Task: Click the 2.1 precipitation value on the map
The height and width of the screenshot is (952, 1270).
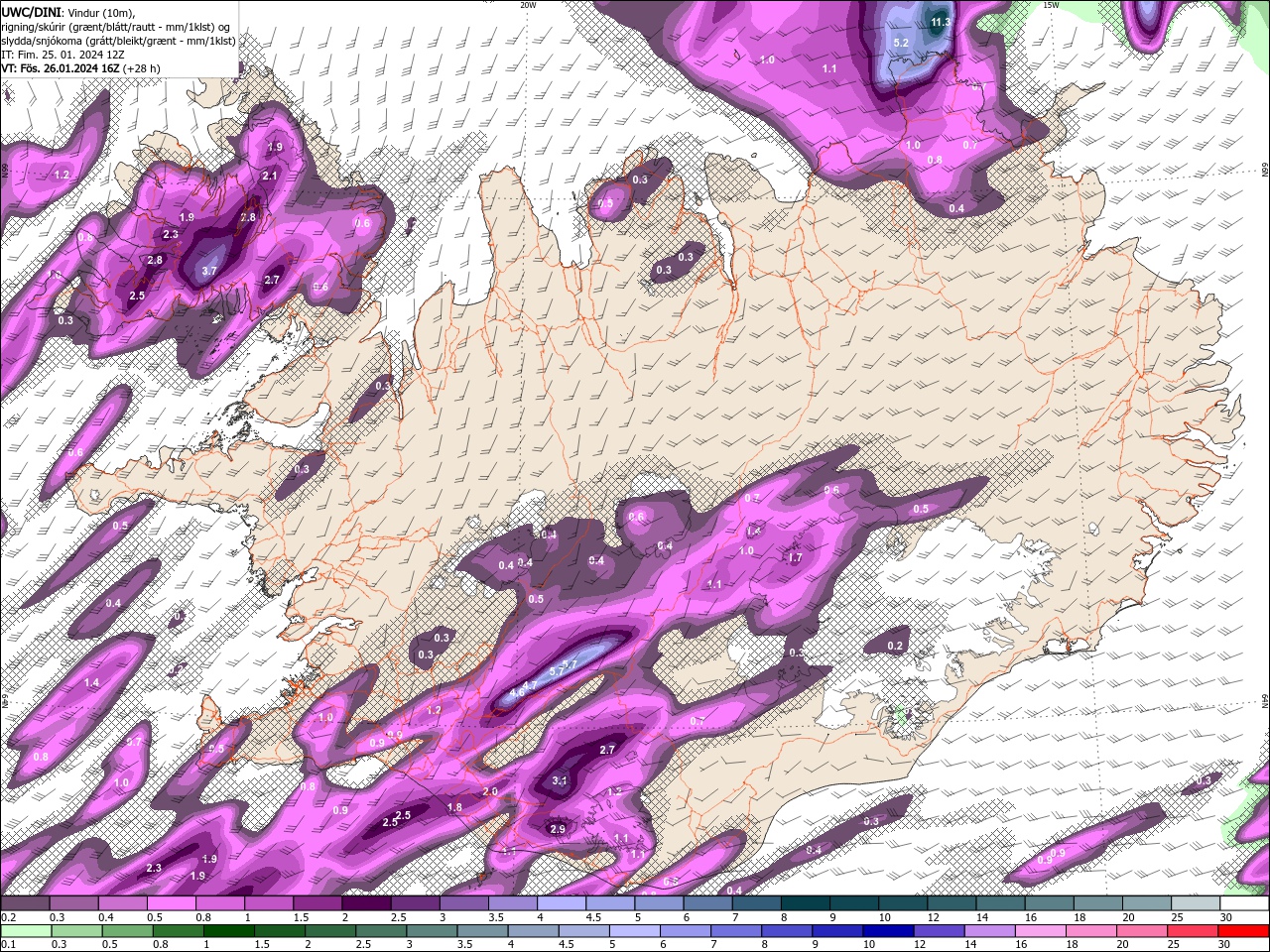Action: pos(270,176)
